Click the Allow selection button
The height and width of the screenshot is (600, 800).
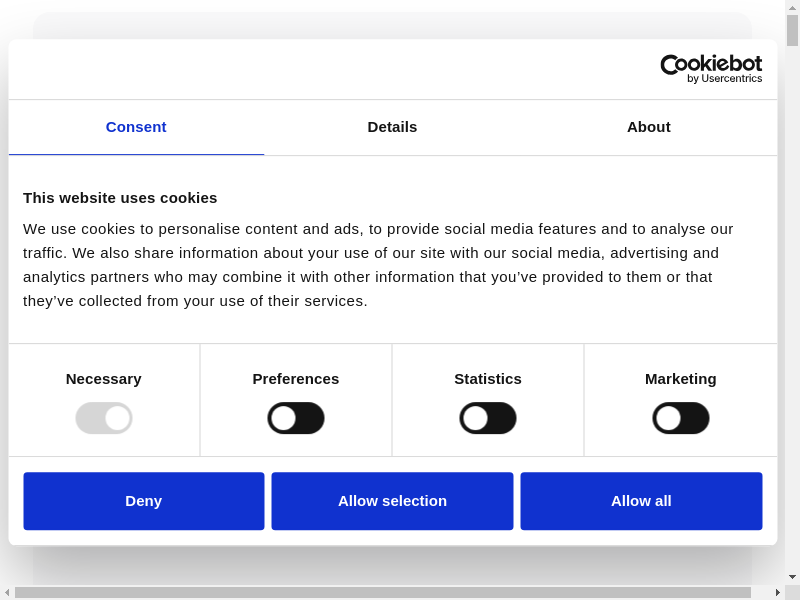392,501
